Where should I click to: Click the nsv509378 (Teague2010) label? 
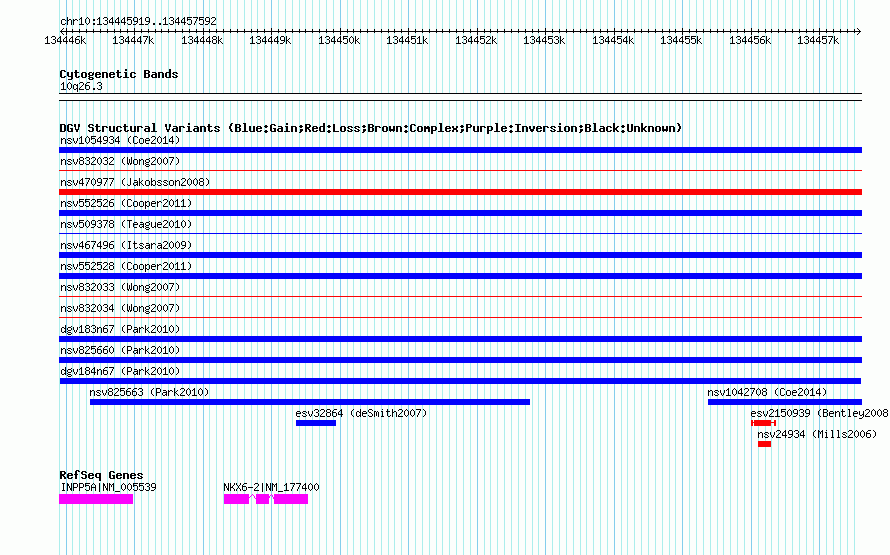pyautogui.click(x=126, y=224)
